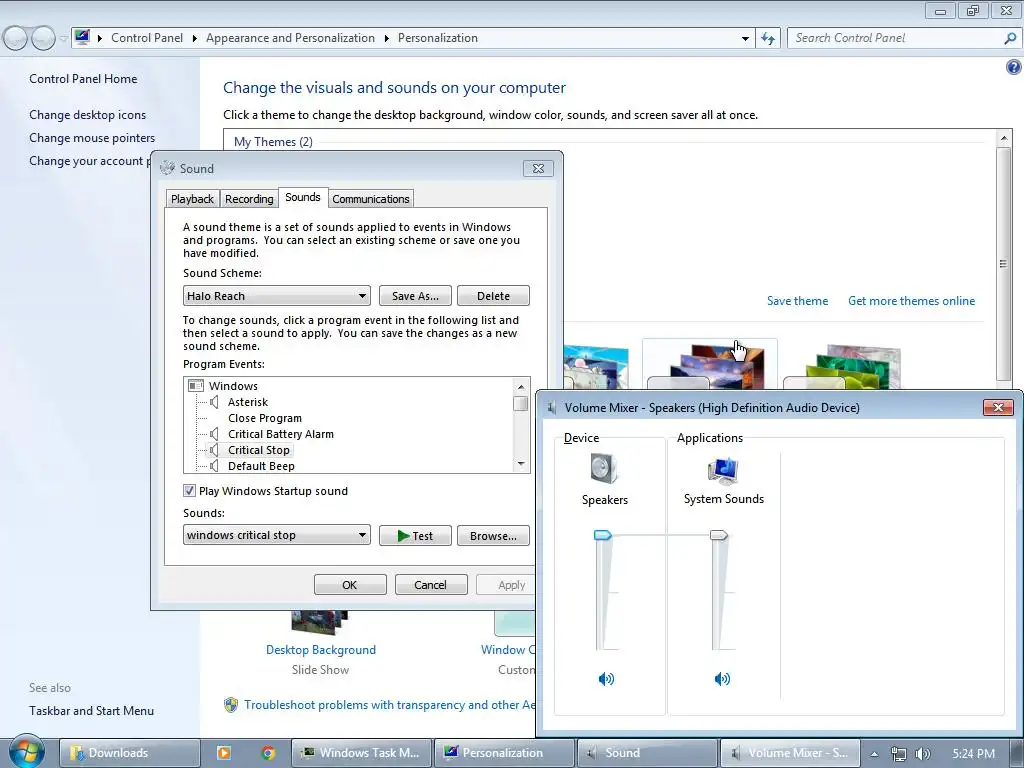1024x768 pixels.
Task: Open the Sound Scheme dropdown
Action: 277,296
